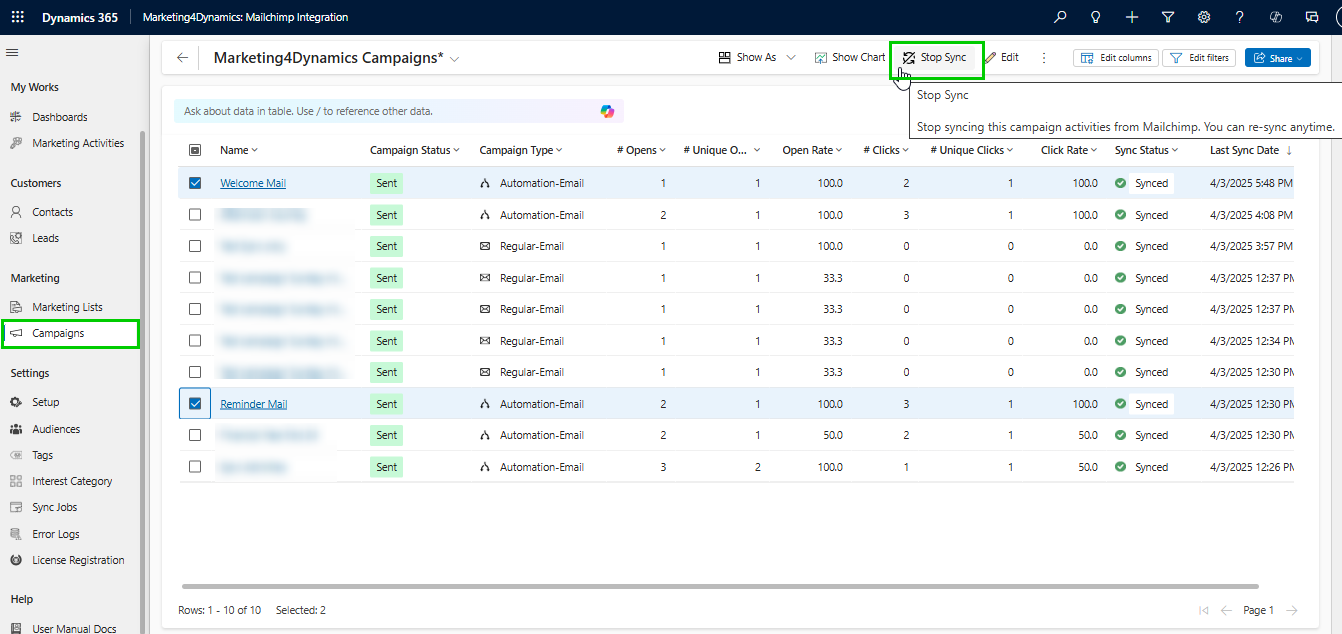Select Campaigns in the sidebar
Screen dimensions: 1342x634
70,333
